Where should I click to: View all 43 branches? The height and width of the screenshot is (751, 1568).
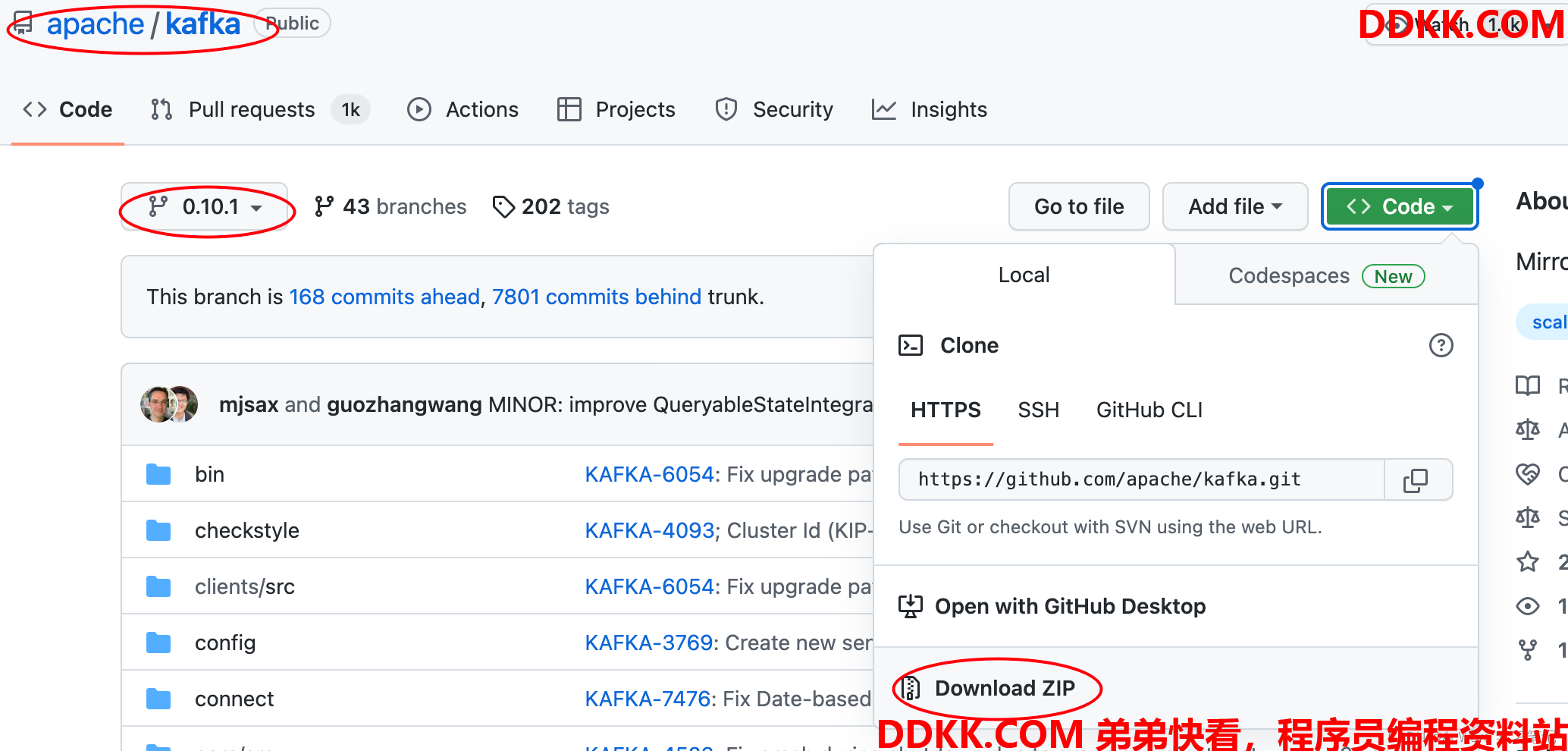point(390,206)
